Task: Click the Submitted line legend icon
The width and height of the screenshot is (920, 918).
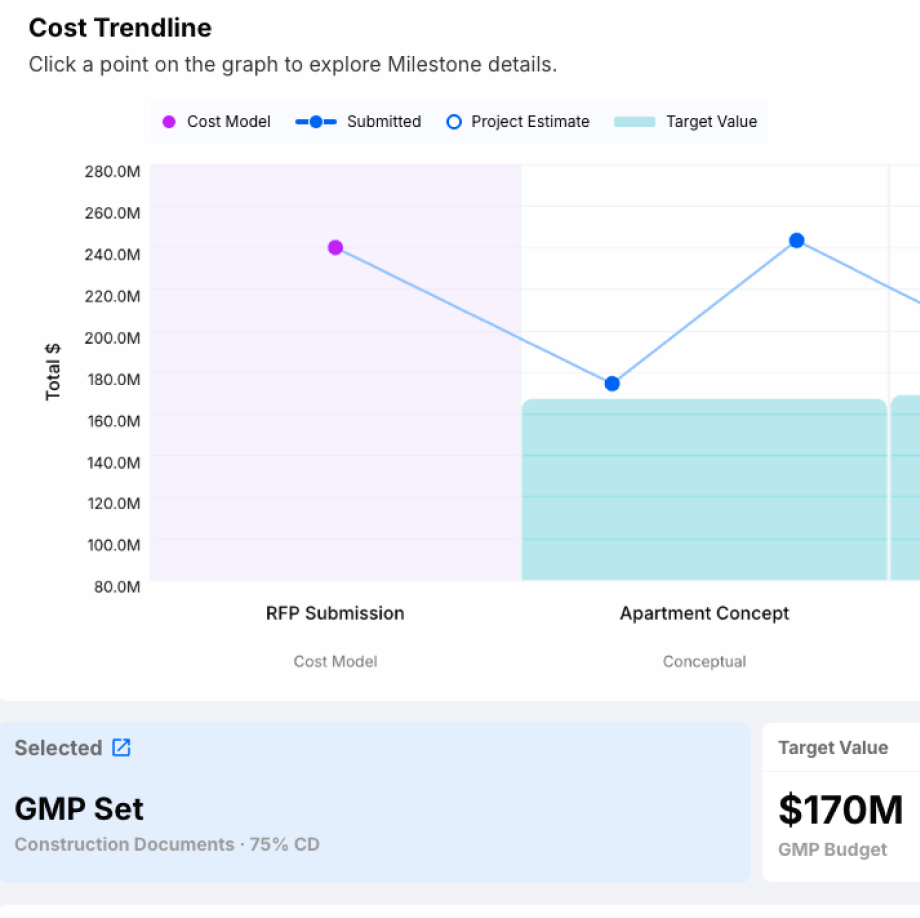Action: [x=316, y=121]
